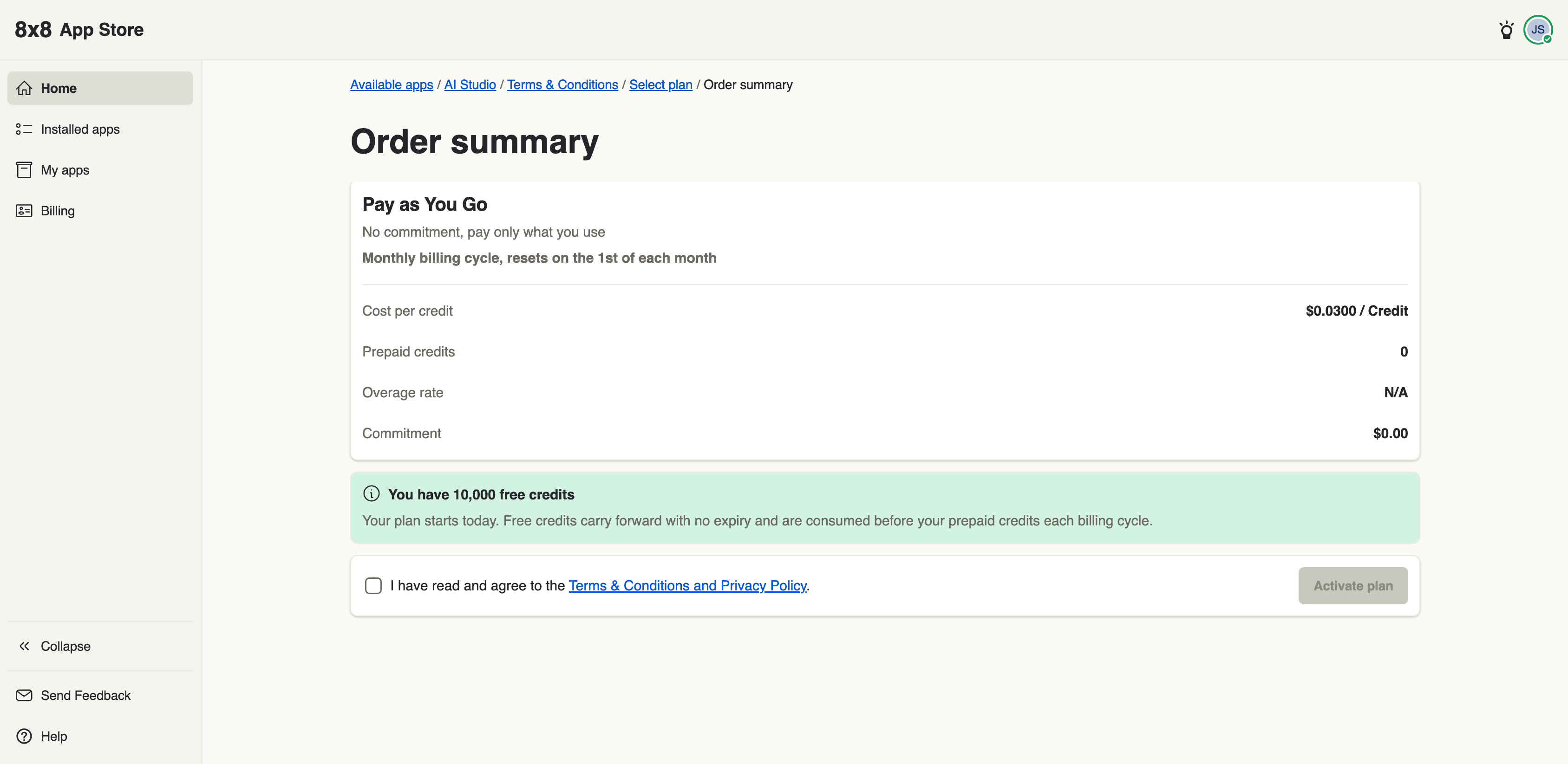1568x764 pixels.
Task: Open Terms & Conditions and Privacy Policy link
Action: coord(687,586)
